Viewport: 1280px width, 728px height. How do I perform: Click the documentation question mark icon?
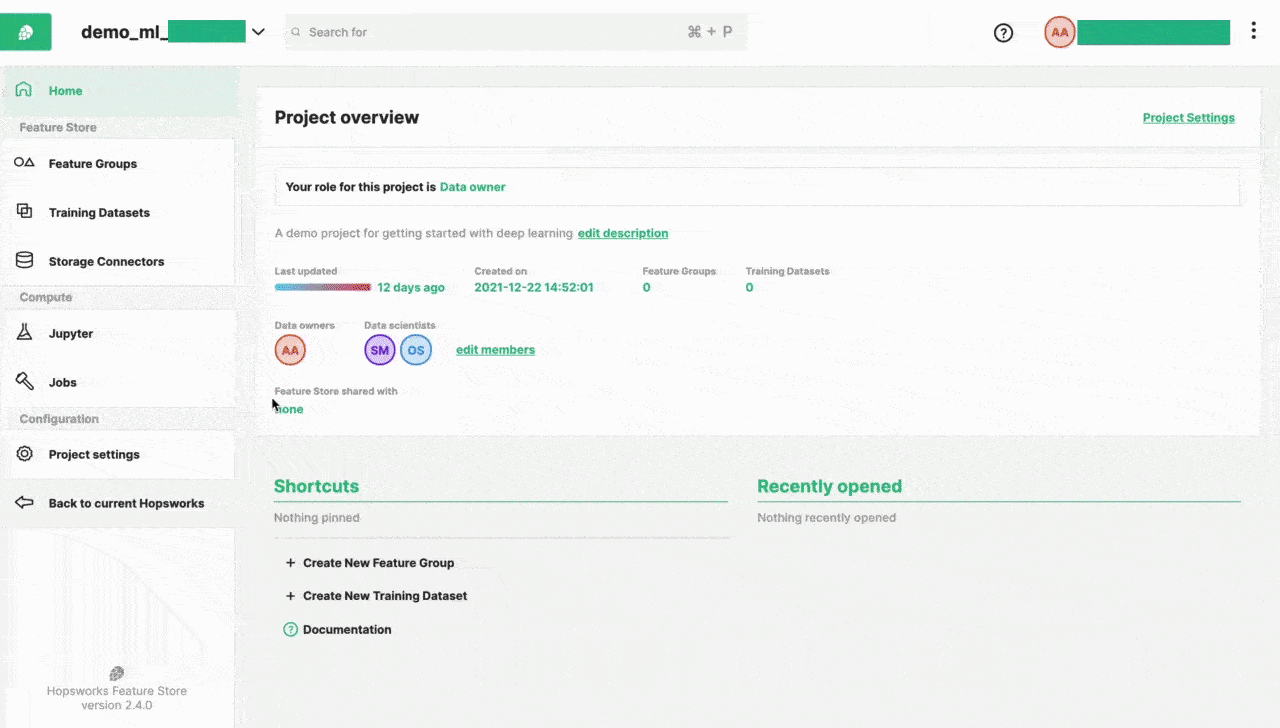pos(291,630)
